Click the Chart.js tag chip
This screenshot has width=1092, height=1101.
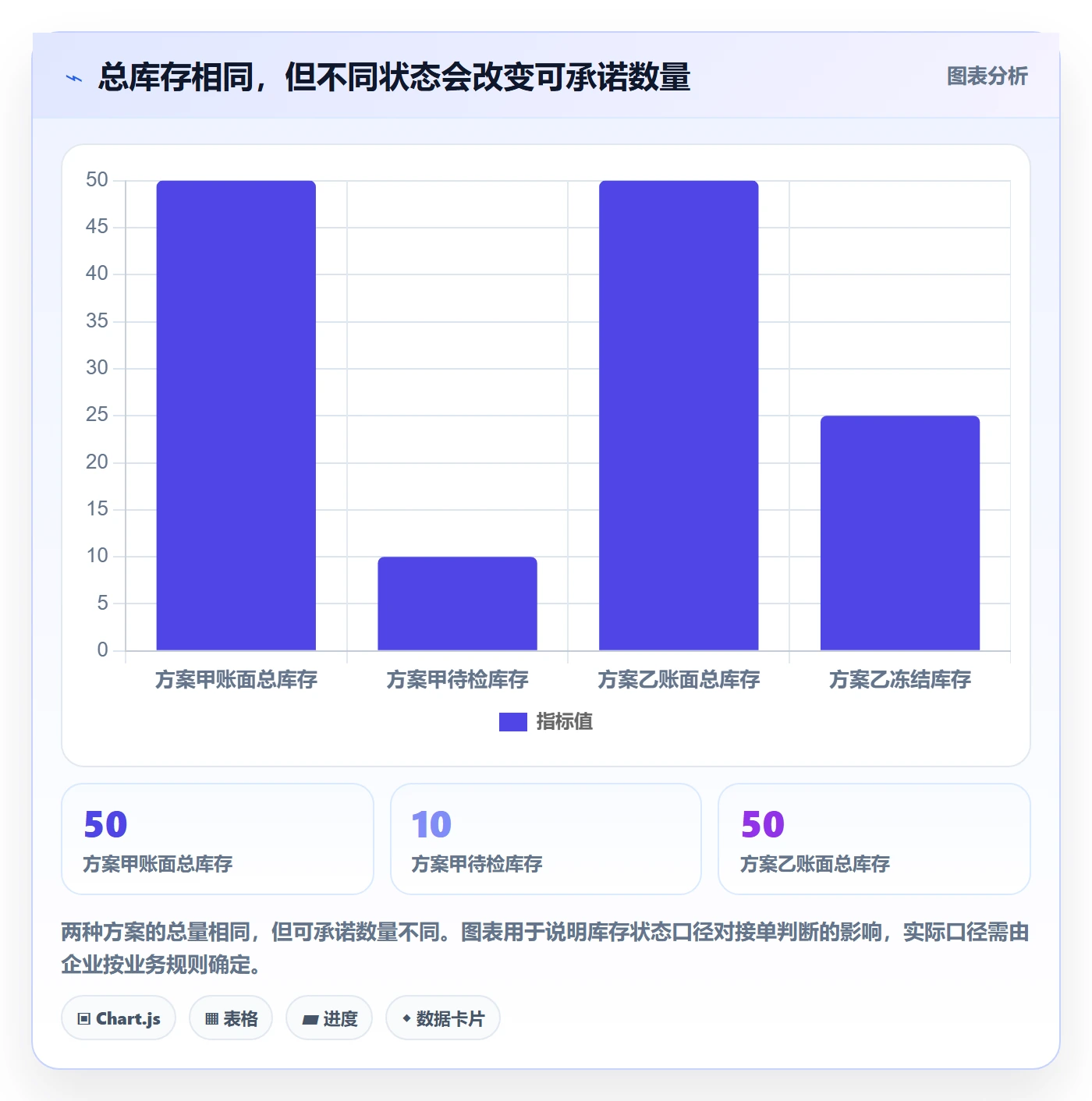[x=119, y=1018]
